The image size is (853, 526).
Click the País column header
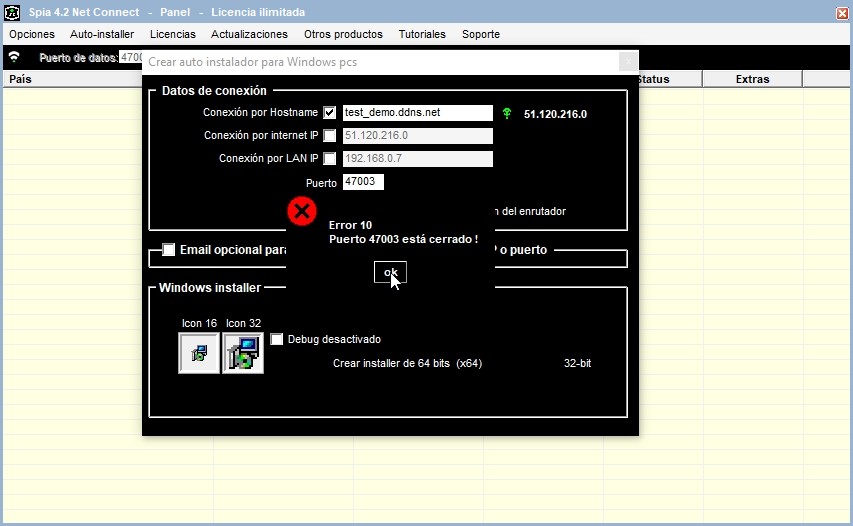(72, 79)
